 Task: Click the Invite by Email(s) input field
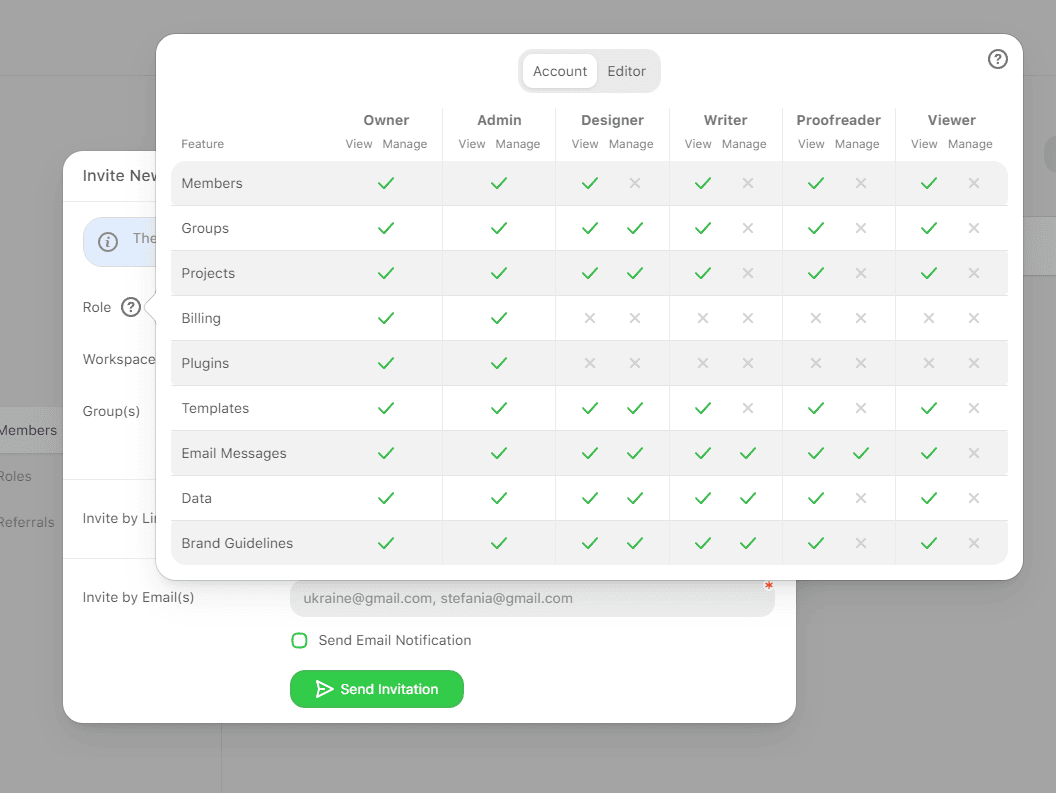(532, 597)
